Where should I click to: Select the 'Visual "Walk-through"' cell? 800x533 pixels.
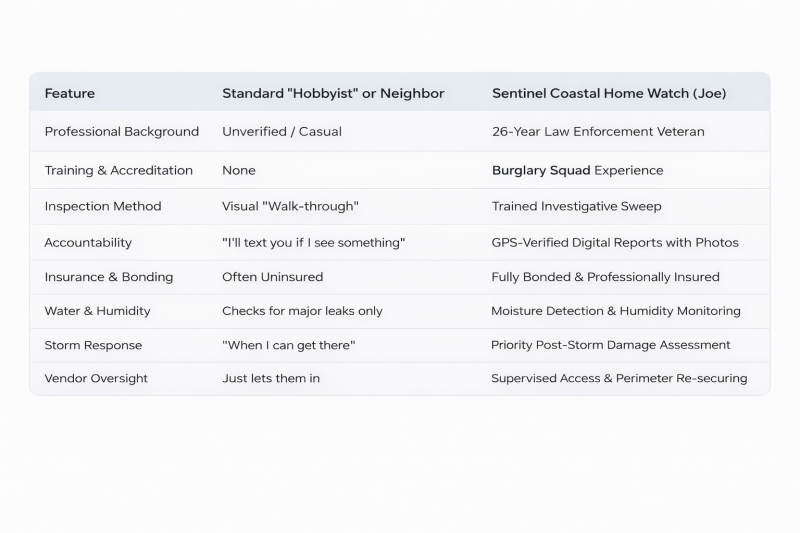290,206
